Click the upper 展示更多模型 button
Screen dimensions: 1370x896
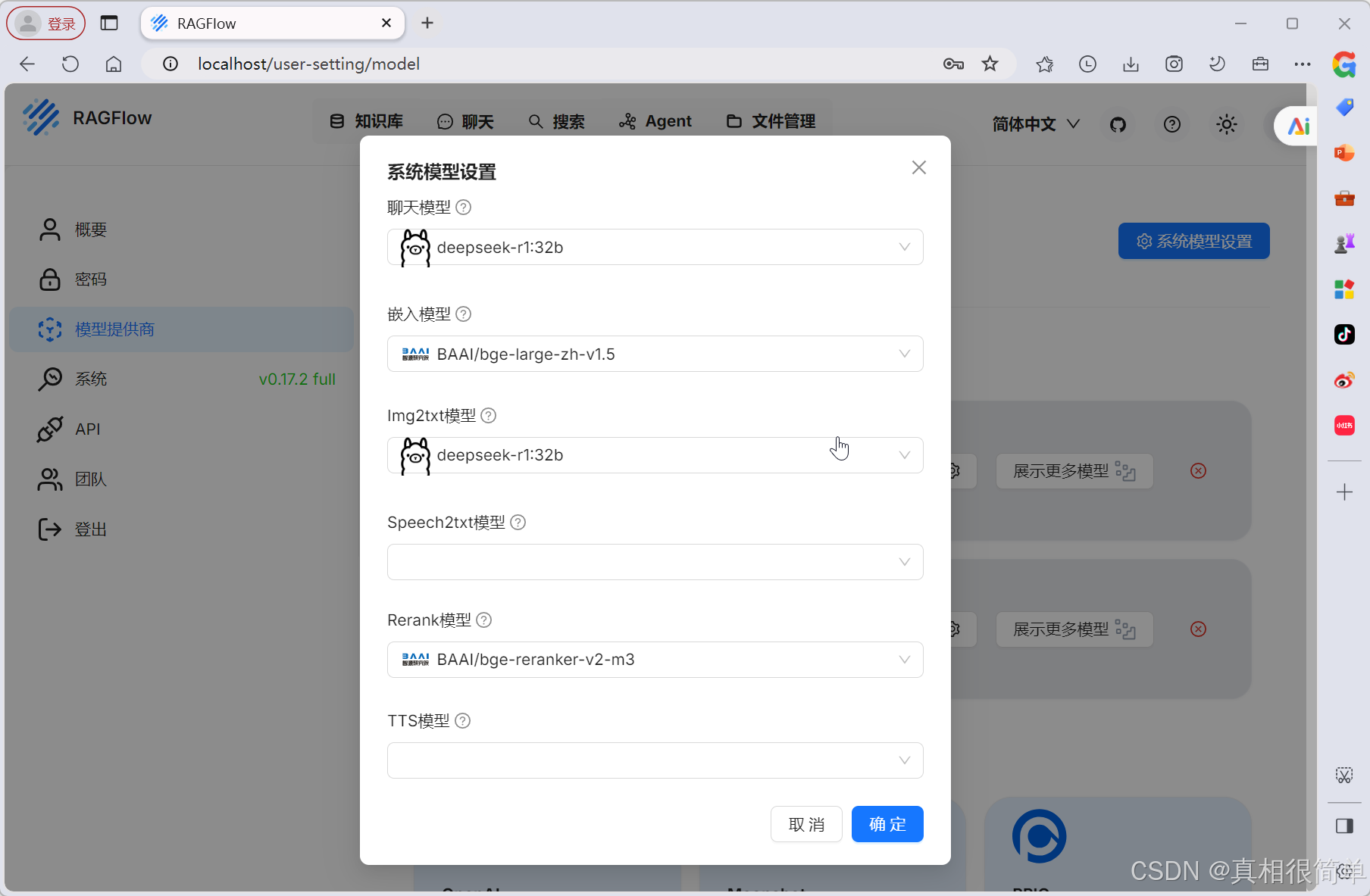click(1074, 471)
